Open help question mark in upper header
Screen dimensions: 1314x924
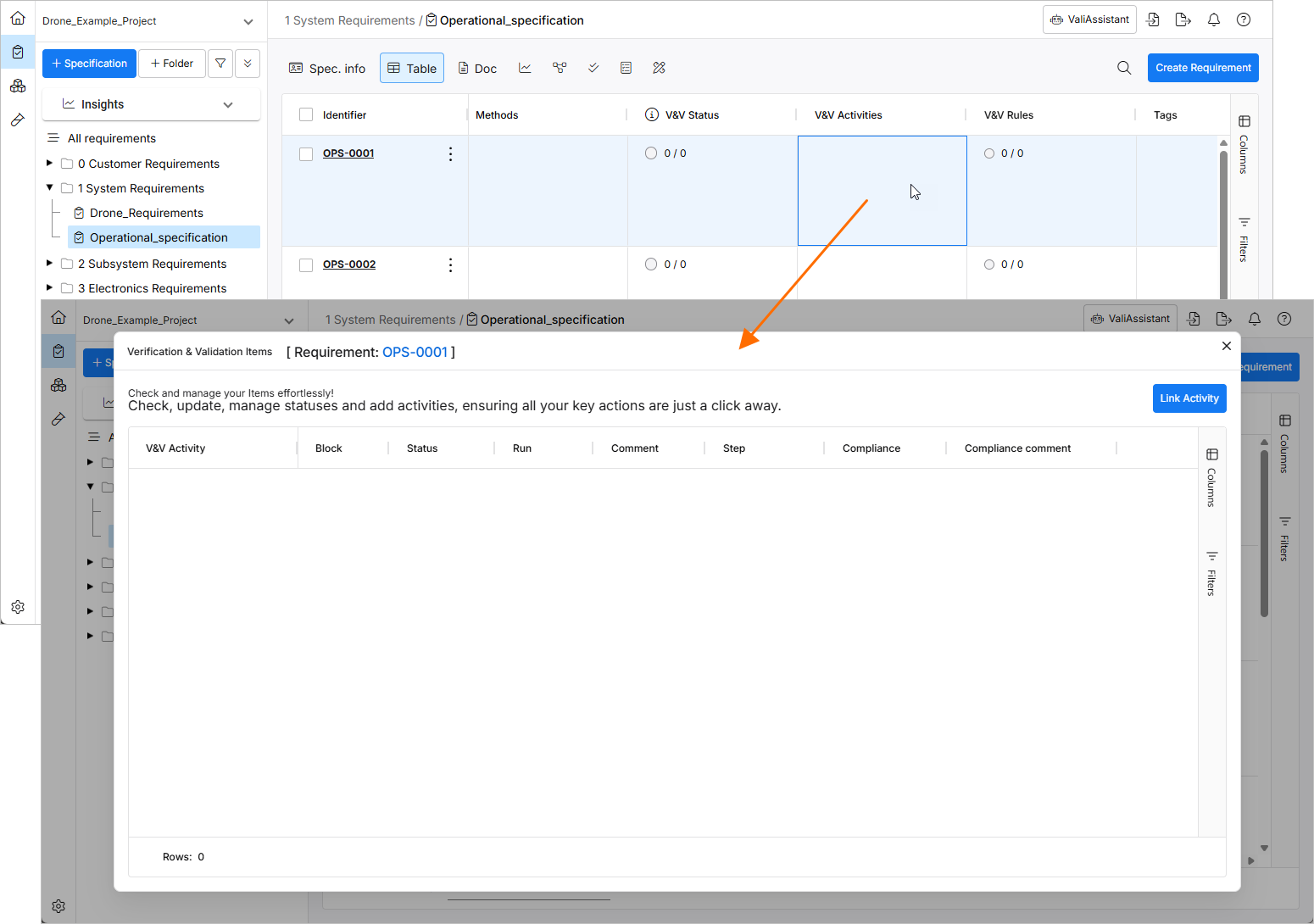[x=1244, y=19]
